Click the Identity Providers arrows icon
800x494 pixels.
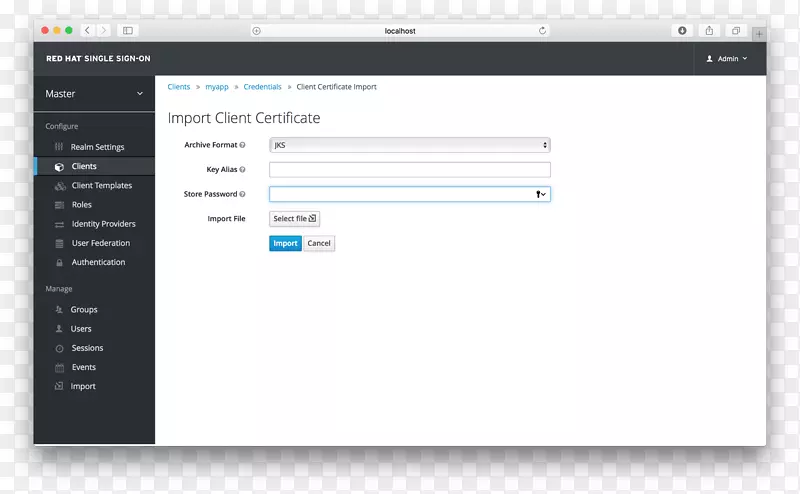[x=59, y=225]
